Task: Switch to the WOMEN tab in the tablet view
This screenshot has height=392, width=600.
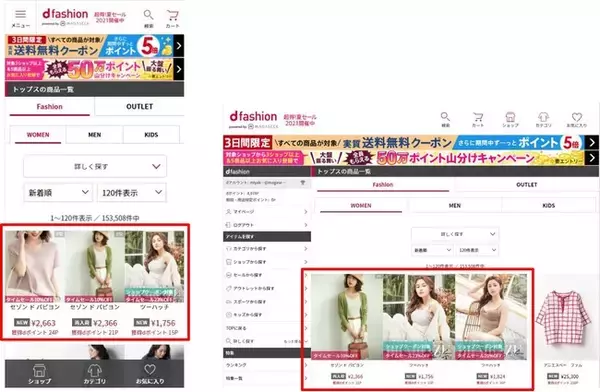Action: click(x=361, y=206)
